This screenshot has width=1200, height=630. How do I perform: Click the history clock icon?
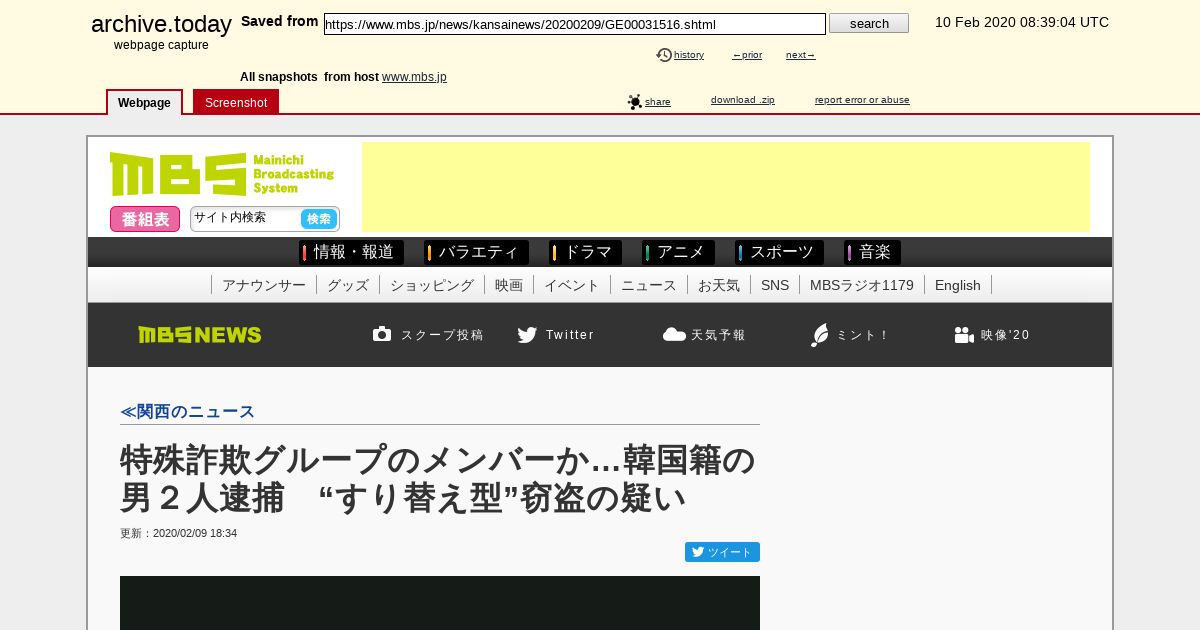point(664,55)
